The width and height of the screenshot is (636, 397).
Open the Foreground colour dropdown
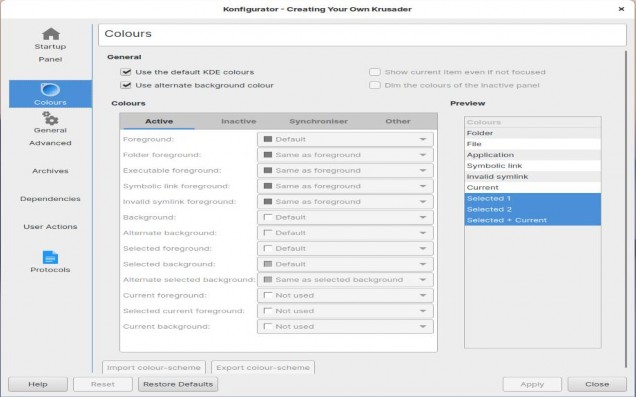pos(345,139)
